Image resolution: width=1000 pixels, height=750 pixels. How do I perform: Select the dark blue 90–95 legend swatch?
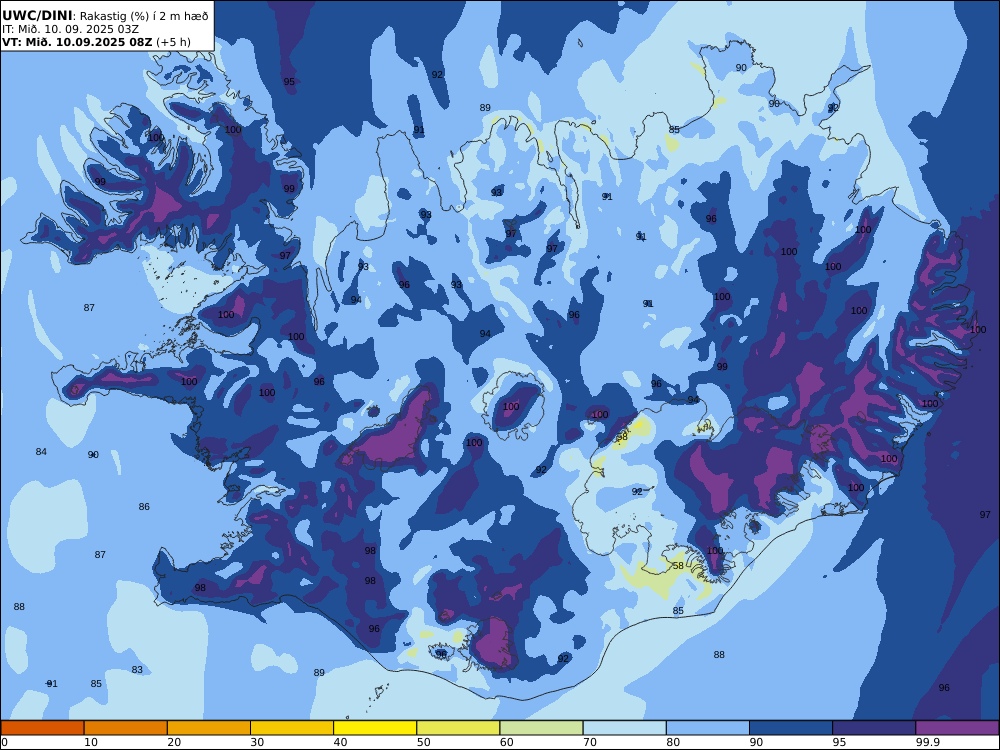tap(791, 728)
